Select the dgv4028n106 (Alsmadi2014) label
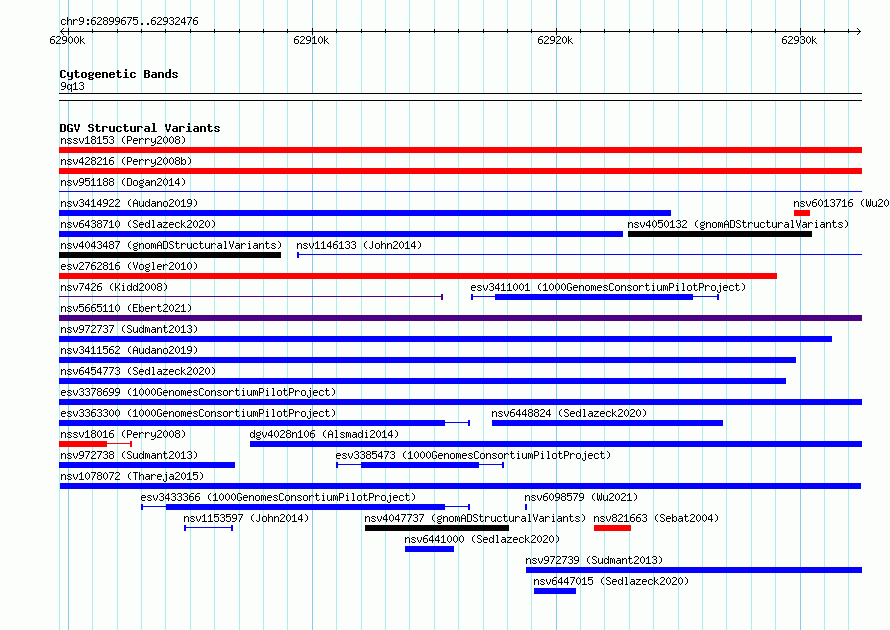Image resolution: width=890 pixels, height=630 pixels. (x=324, y=434)
